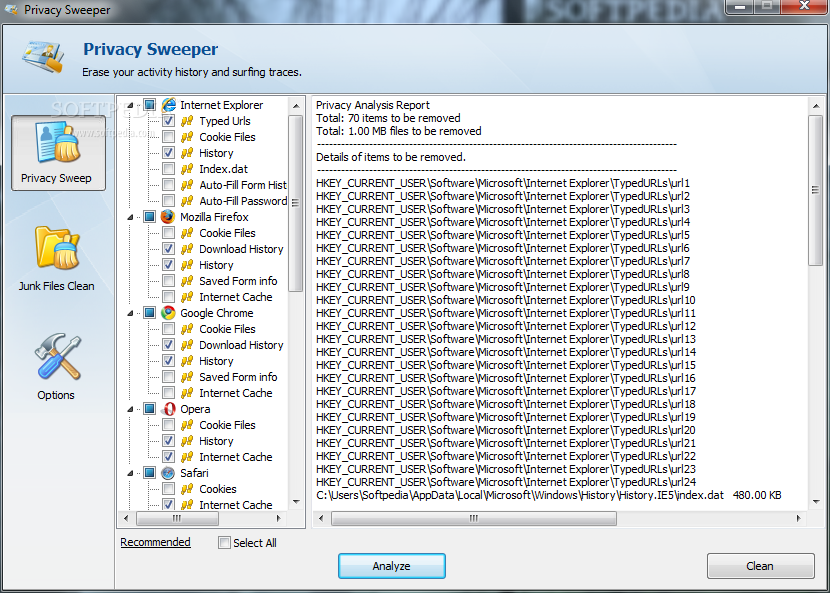Screen dimensions: 830x593
Task: Select the Google Chrome browser icon
Action: pyautogui.click(x=168, y=313)
